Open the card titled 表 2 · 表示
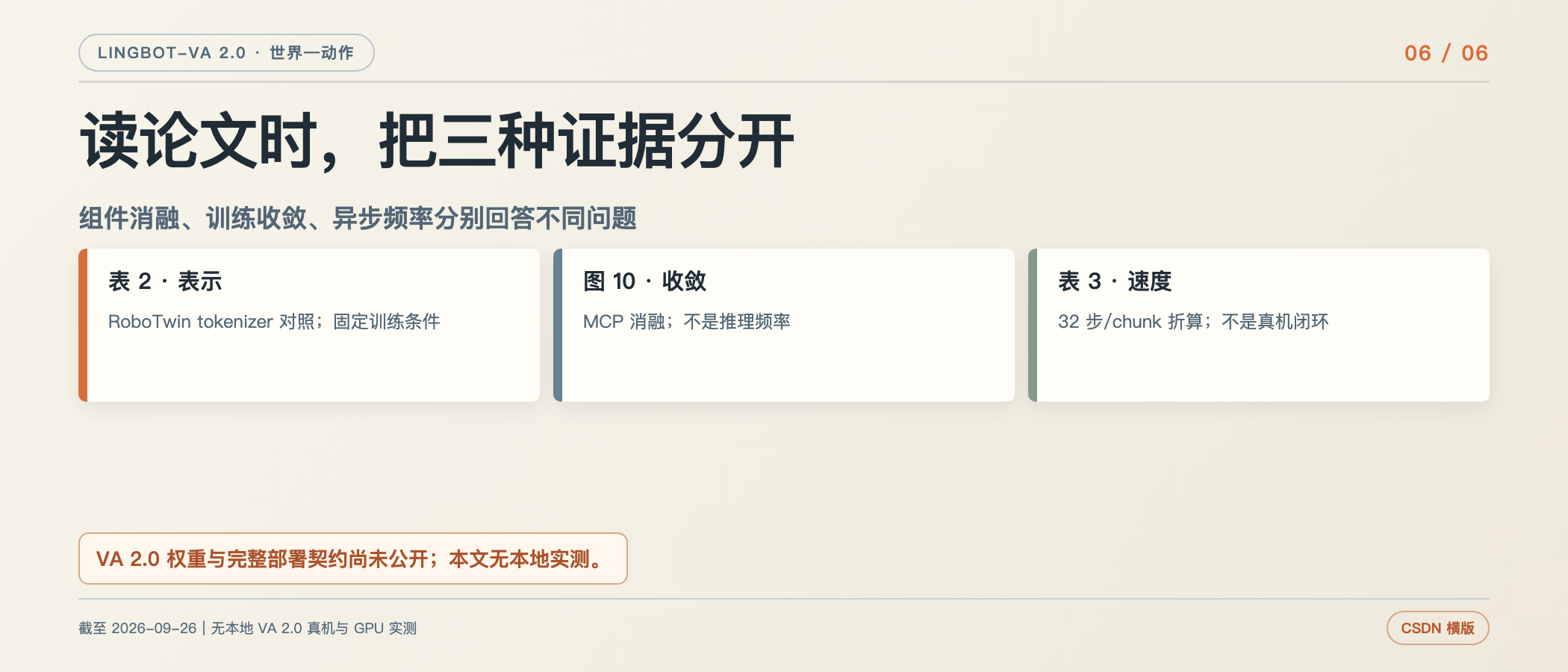 309,326
